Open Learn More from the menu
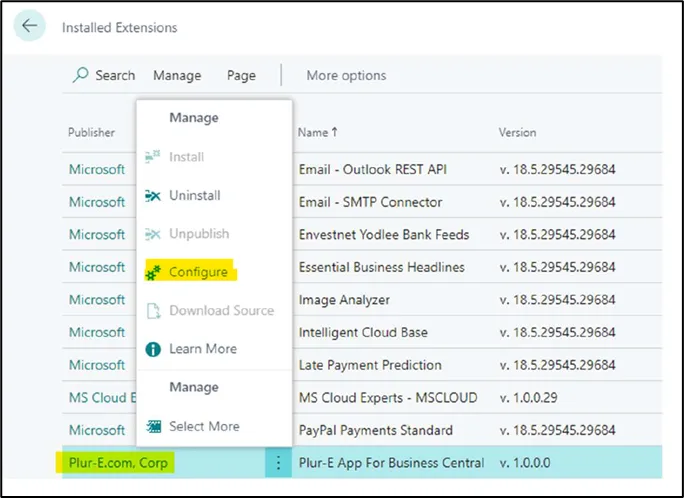The height and width of the screenshot is (498, 684). pos(203,349)
